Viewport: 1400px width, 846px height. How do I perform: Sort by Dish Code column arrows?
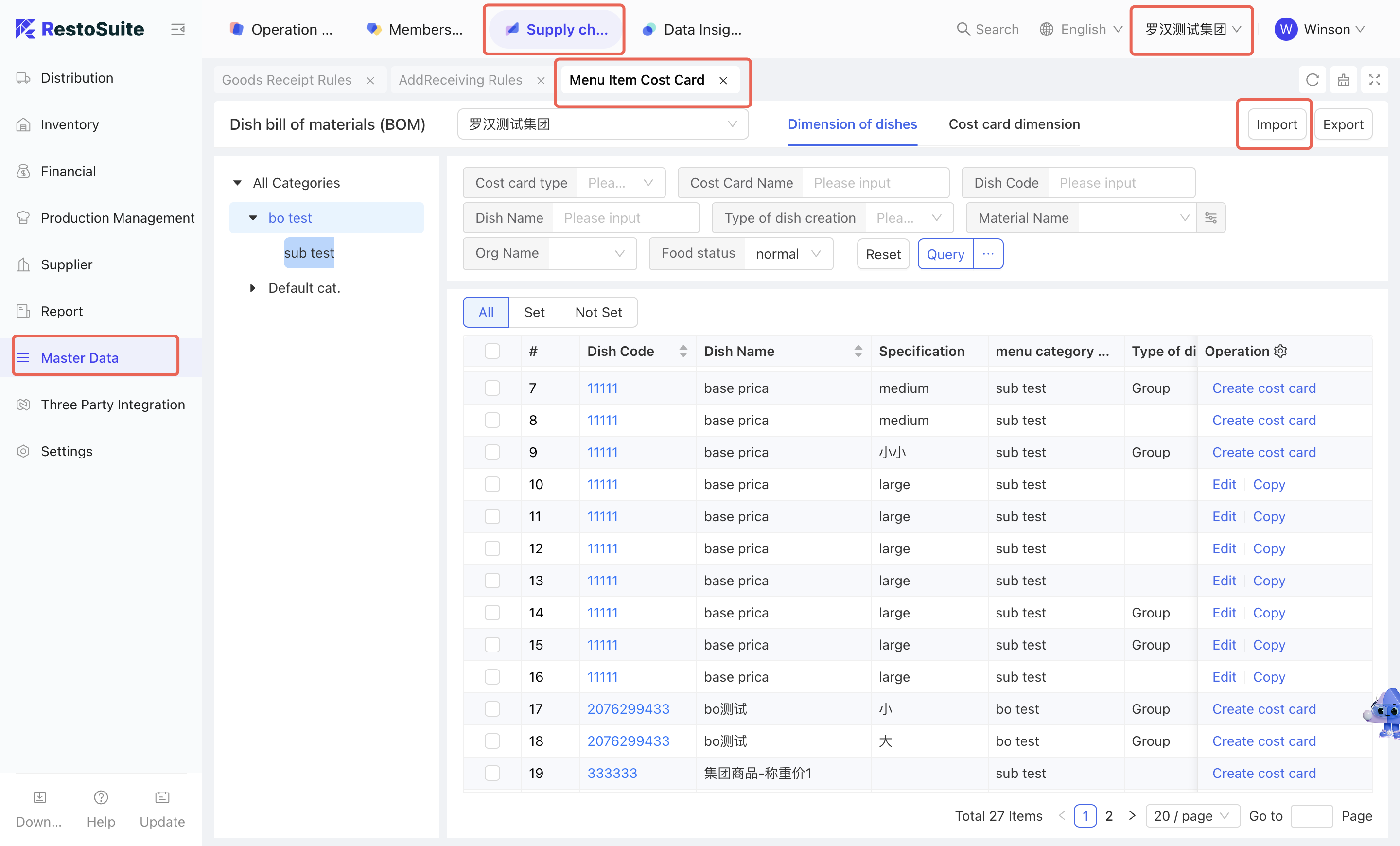683,351
